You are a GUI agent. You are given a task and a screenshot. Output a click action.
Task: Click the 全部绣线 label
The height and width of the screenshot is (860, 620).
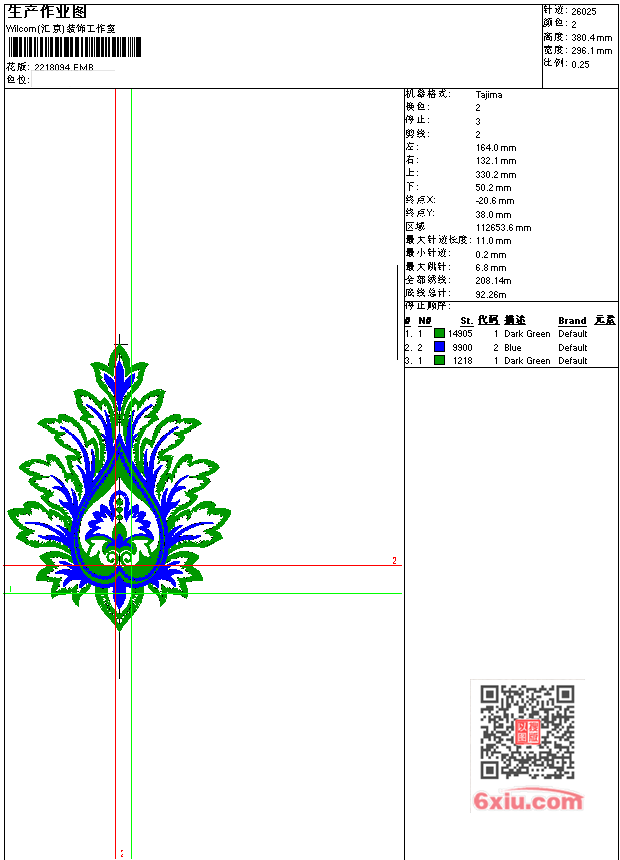click(428, 280)
